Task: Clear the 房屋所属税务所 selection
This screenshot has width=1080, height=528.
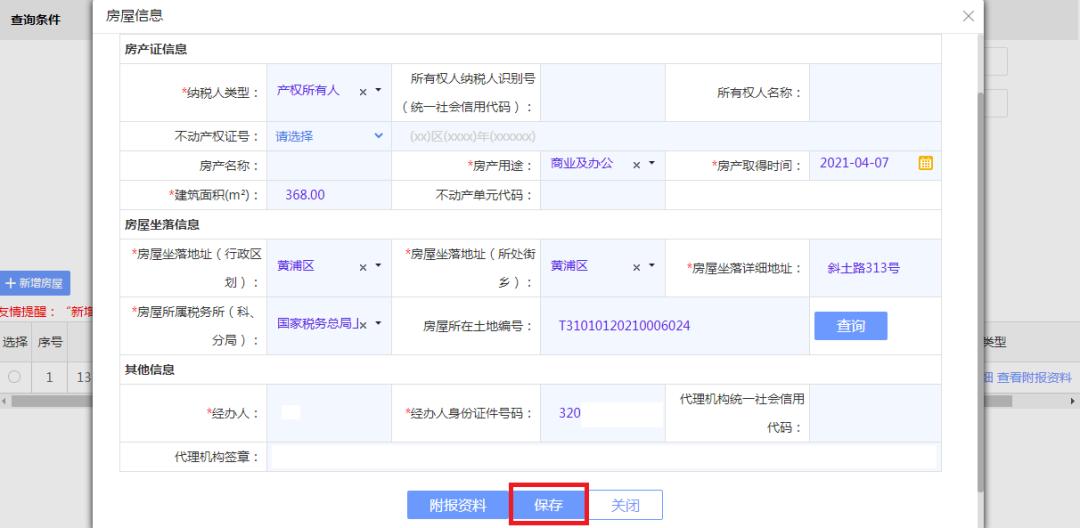Action: [x=363, y=324]
